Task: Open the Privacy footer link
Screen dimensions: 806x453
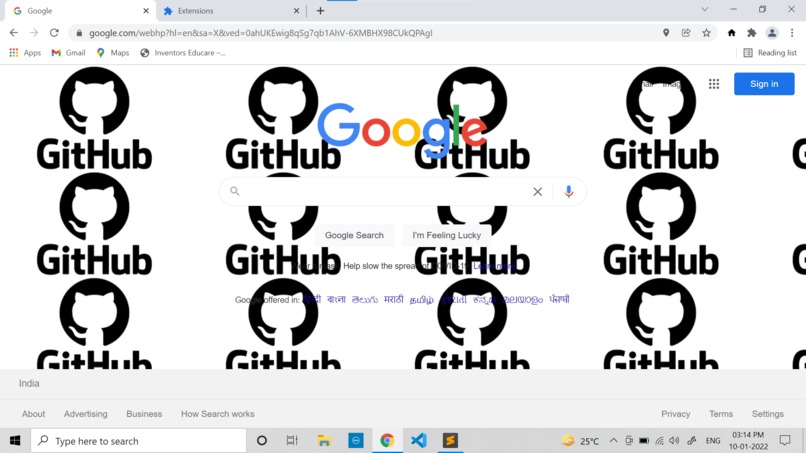Action: click(675, 414)
